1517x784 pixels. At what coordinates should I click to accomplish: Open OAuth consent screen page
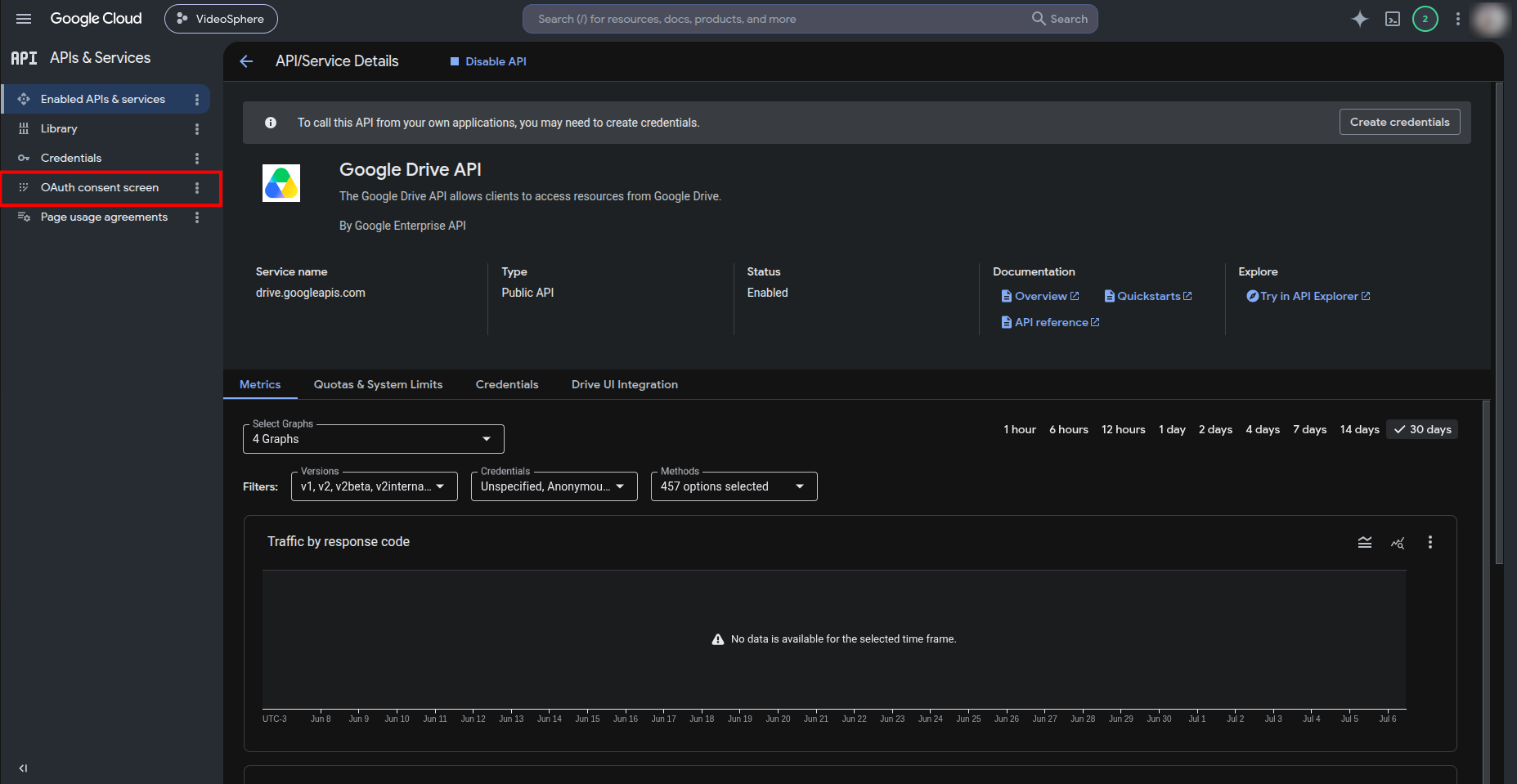[x=100, y=187]
